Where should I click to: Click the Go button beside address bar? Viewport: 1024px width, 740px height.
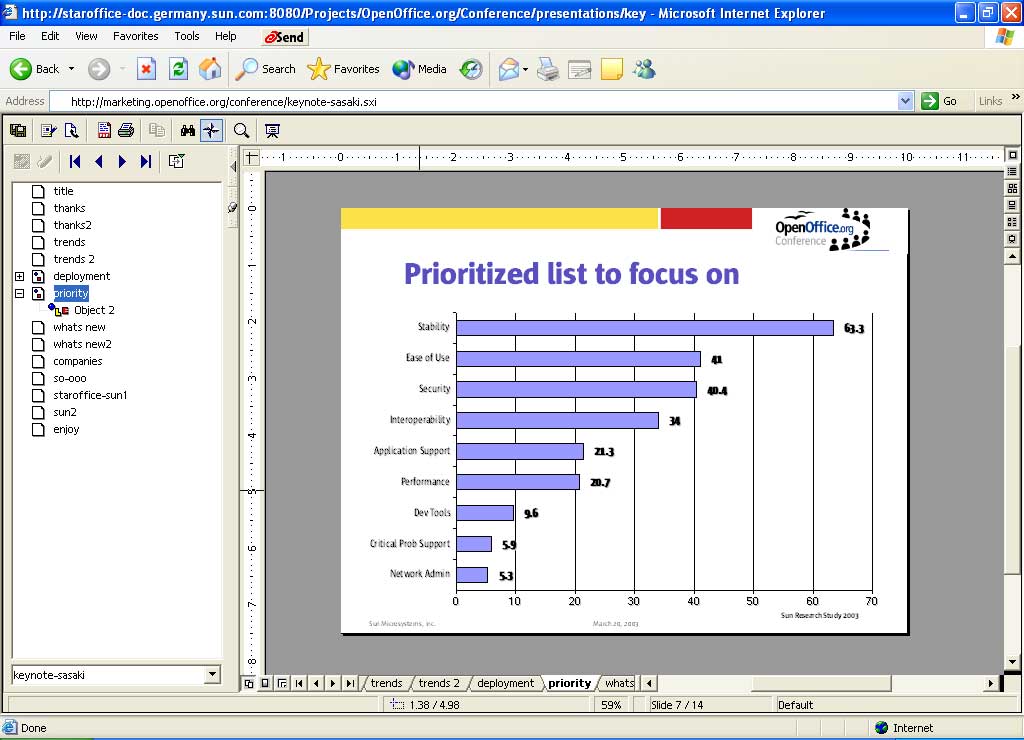pos(940,101)
